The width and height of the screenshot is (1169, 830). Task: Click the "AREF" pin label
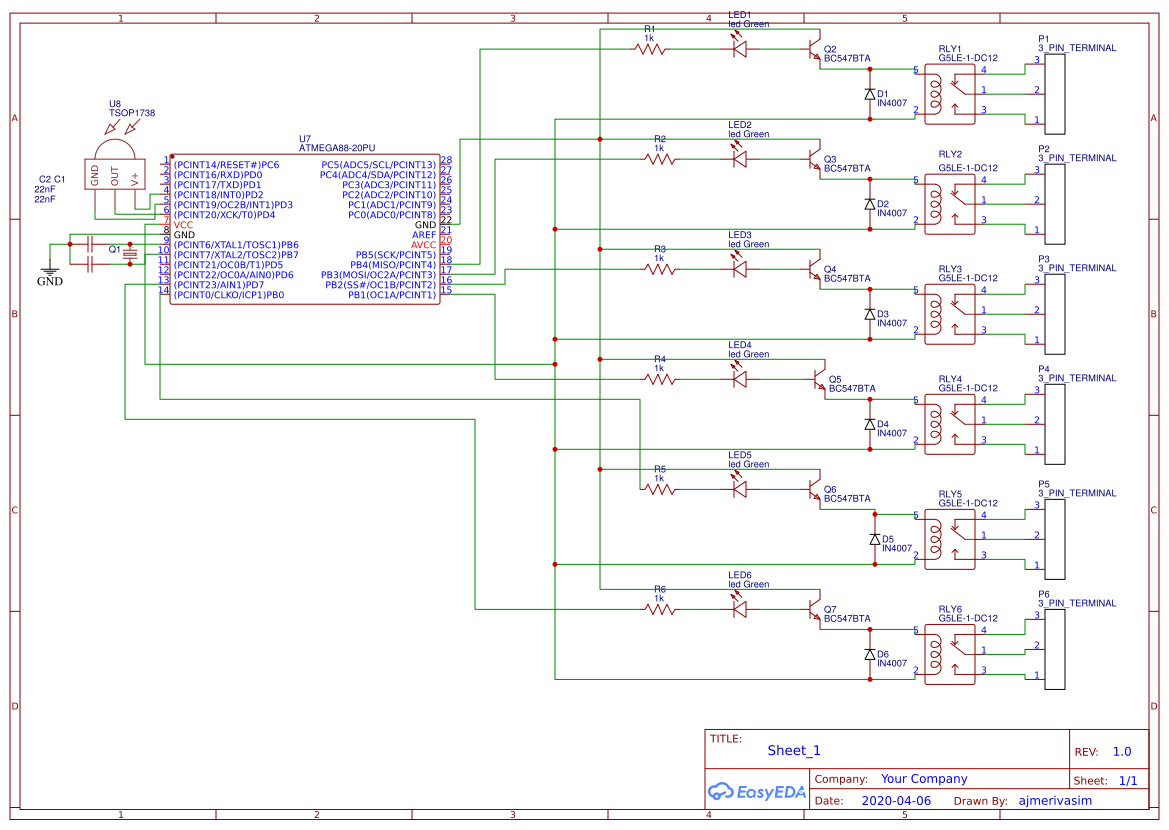pyautogui.click(x=424, y=235)
